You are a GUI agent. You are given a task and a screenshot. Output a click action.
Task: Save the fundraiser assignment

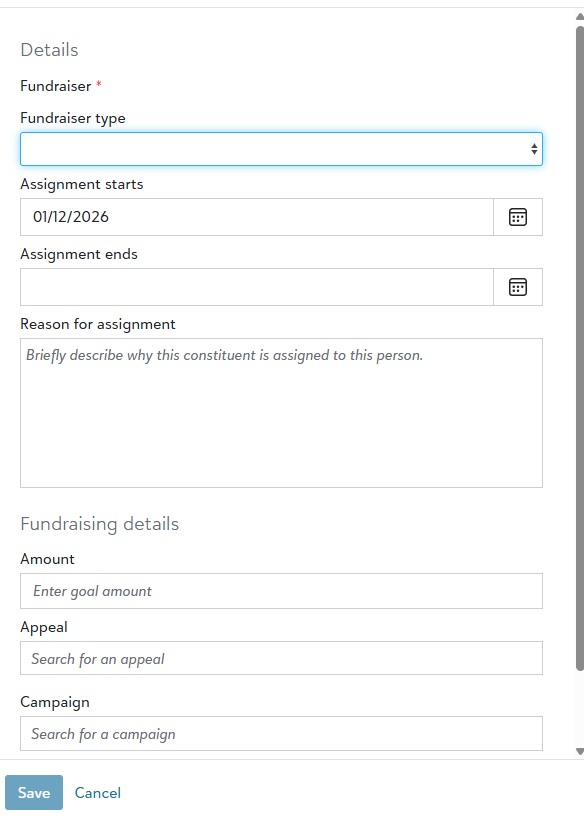(x=33, y=792)
